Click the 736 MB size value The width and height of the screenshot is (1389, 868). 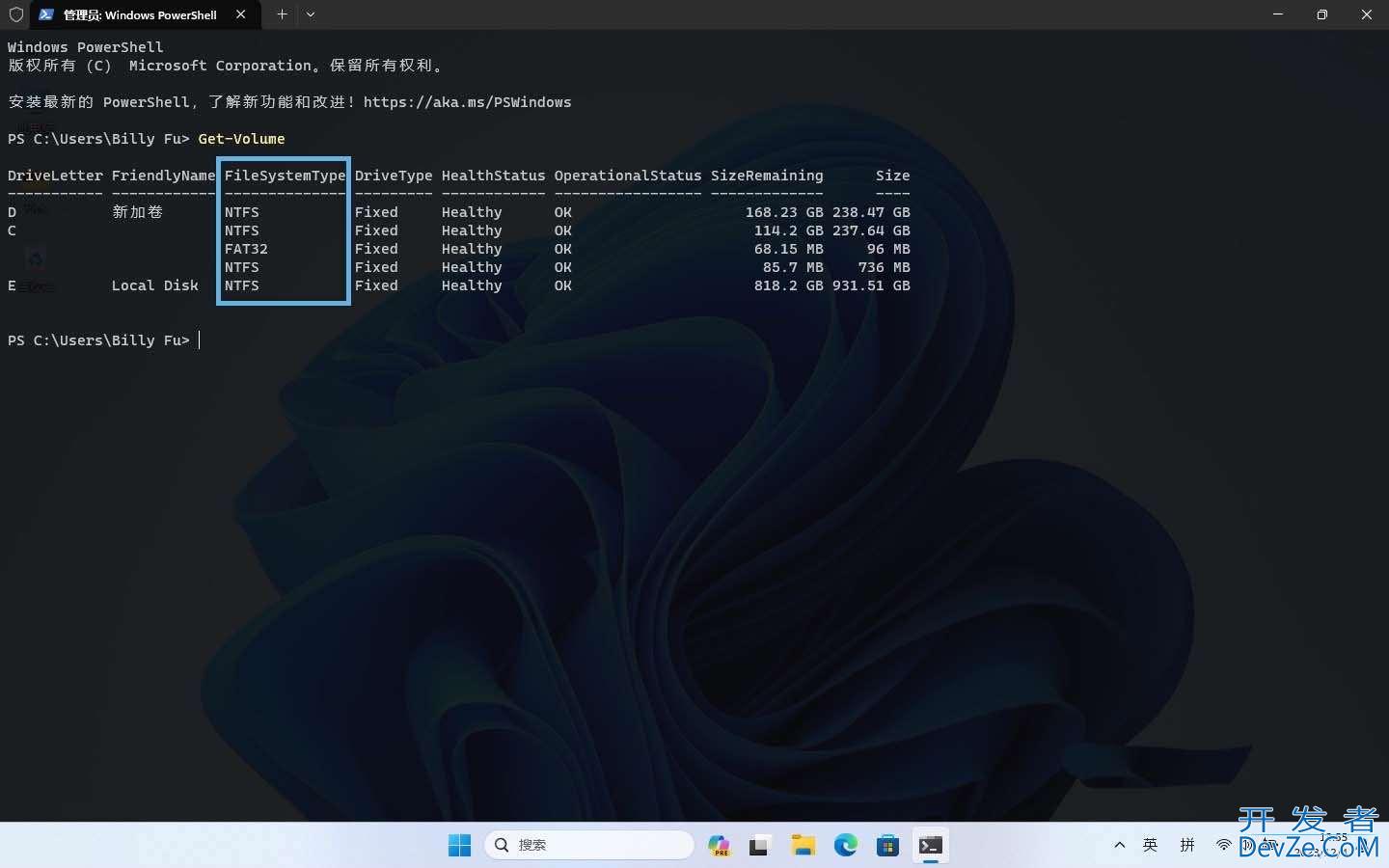coord(884,267)
